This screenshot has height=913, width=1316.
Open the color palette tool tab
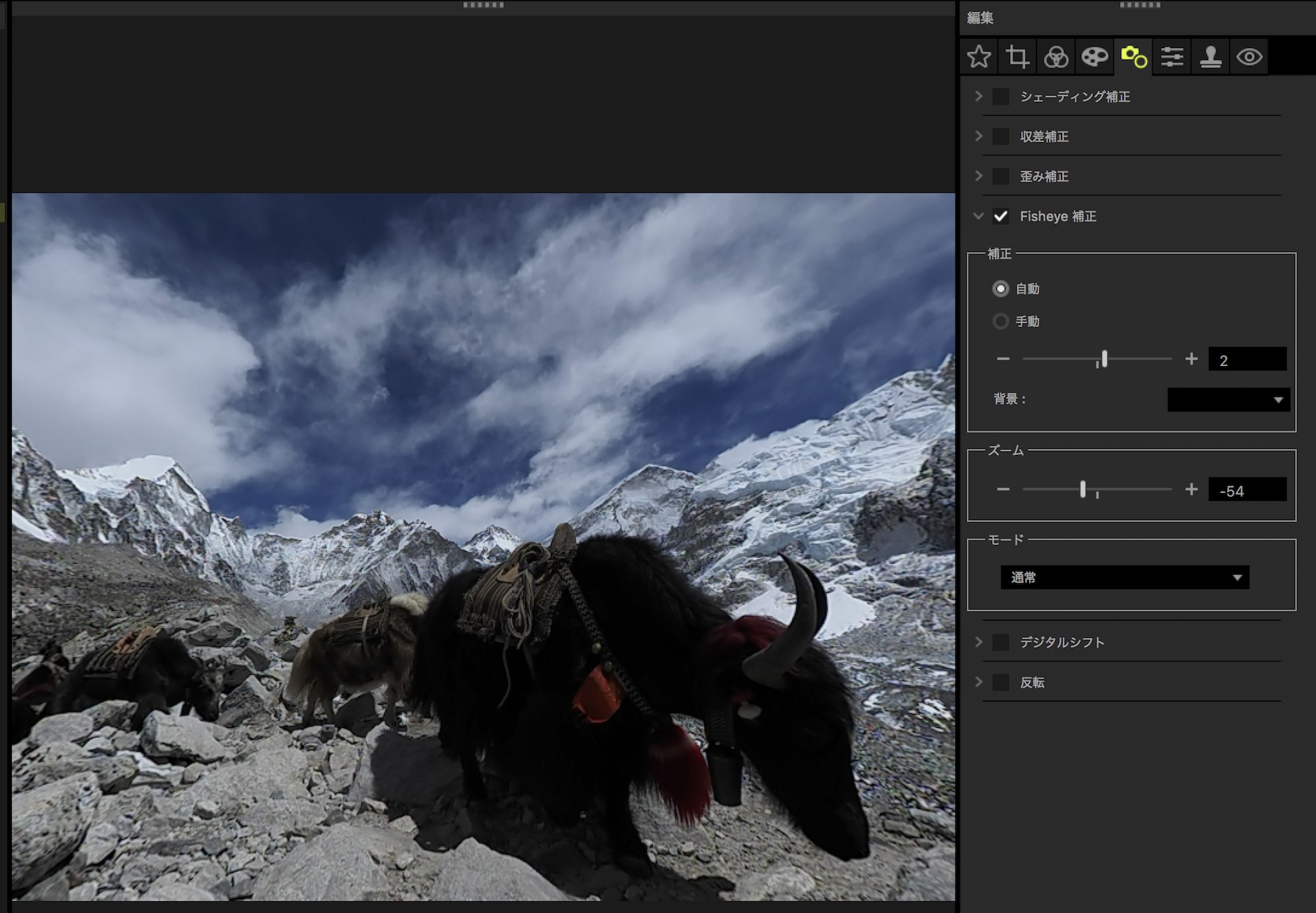[1095, 57]
